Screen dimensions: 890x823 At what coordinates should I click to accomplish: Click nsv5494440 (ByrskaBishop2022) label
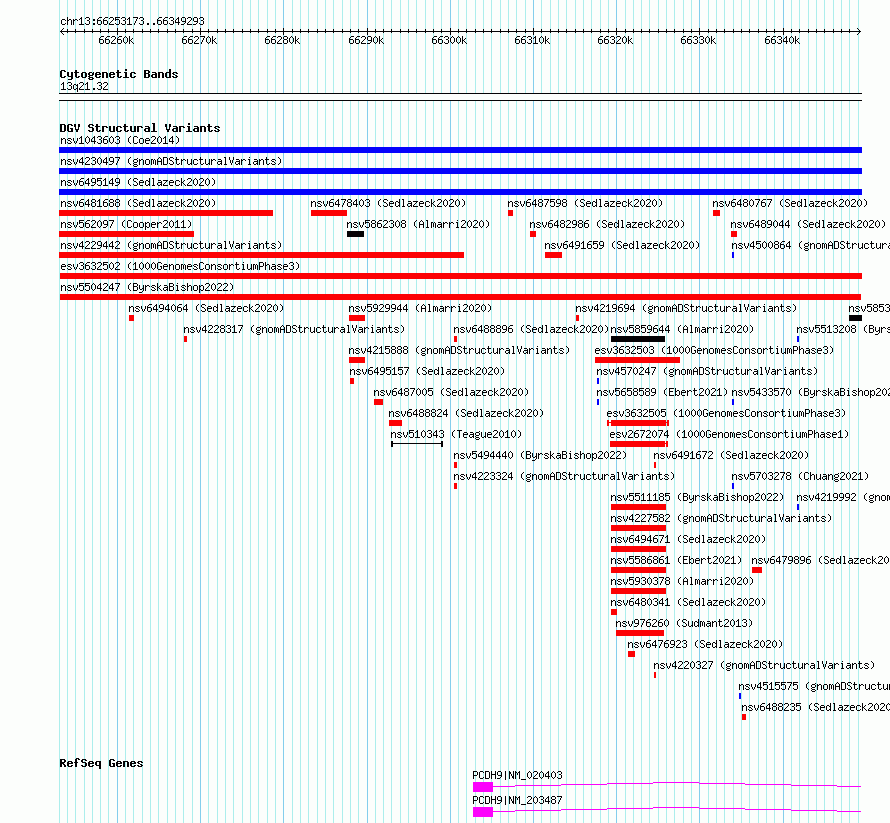[540, 455]
